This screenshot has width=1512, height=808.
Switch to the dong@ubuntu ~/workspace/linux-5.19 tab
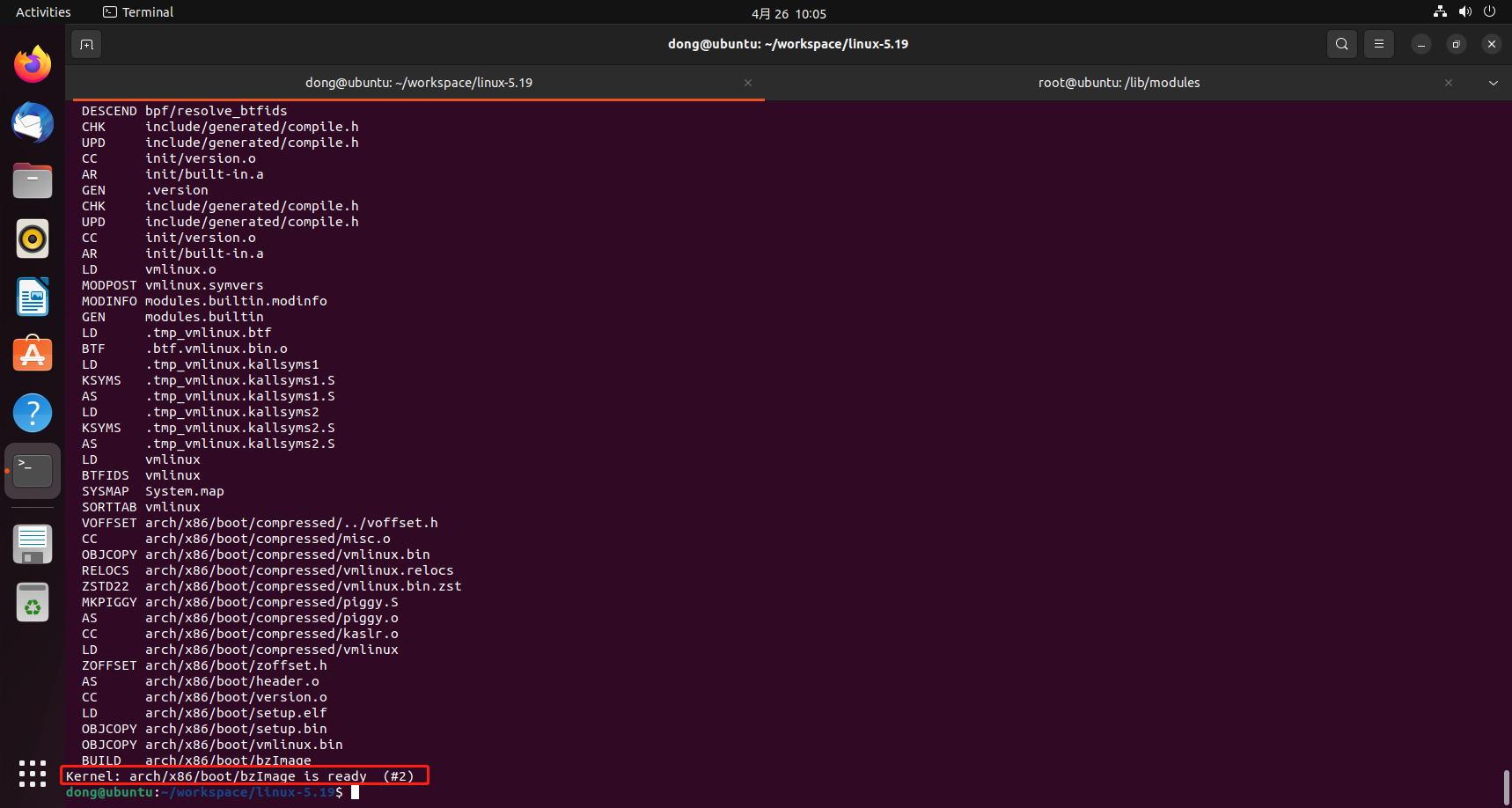[x=419, y=83]
